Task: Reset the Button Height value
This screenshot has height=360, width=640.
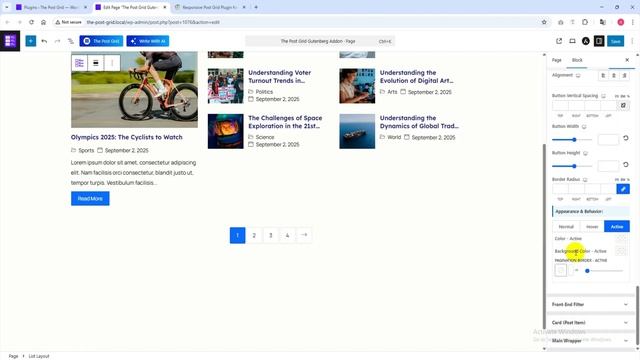Action: point(625,165)
